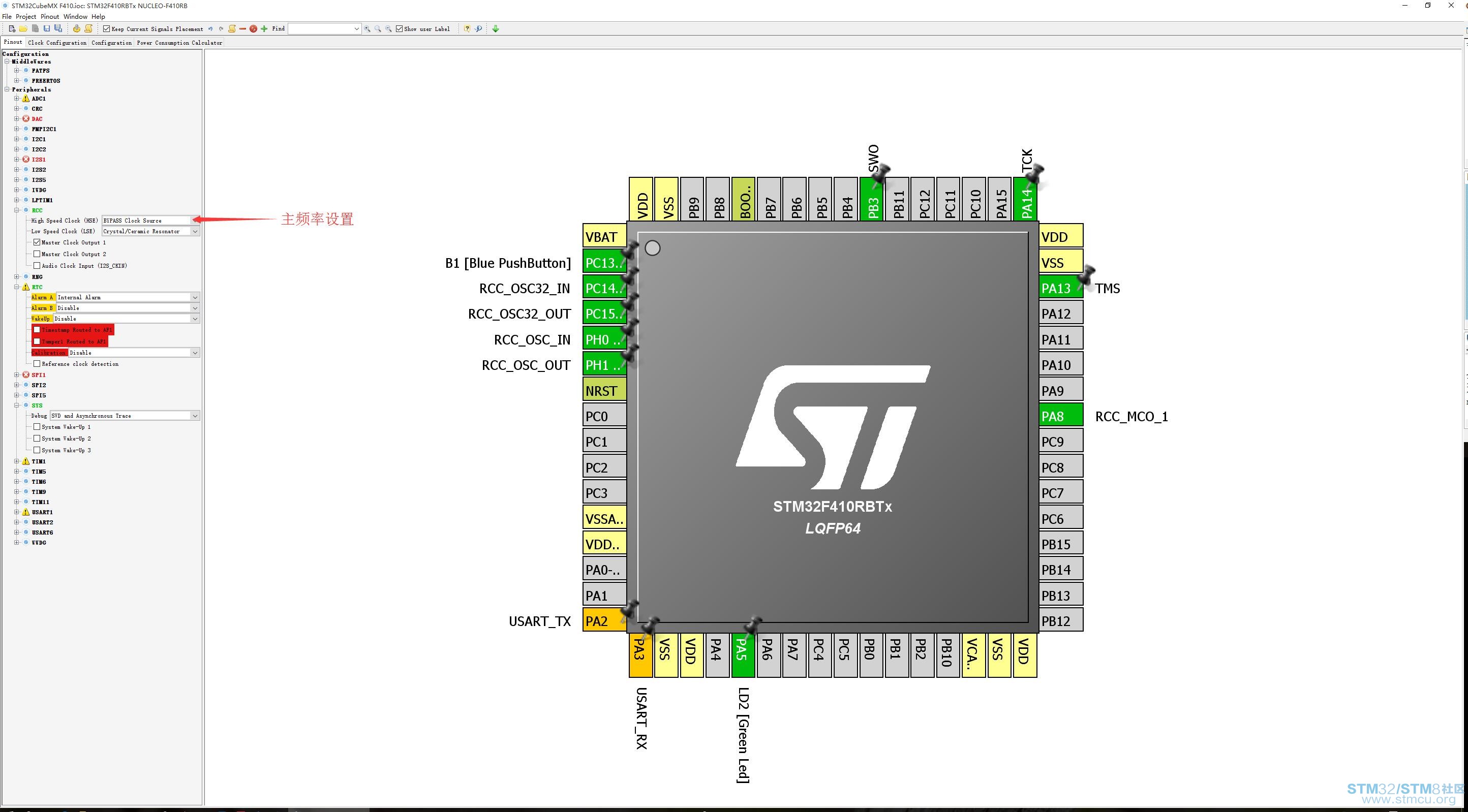Enable Master Clock Output 2 checkbox
1468x812 pixels.
[x=37, y=254]
